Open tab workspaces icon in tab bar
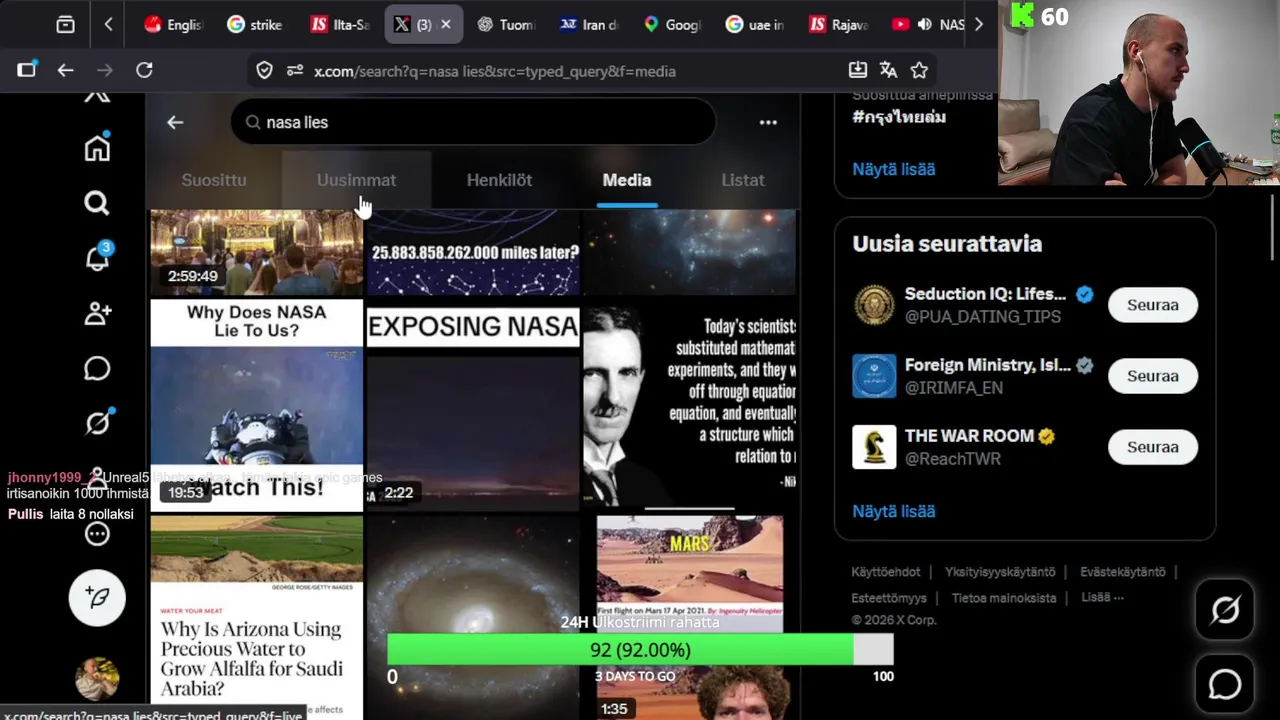The height and width of the screenshot is (720, 1280). click(x=65, y=24)
